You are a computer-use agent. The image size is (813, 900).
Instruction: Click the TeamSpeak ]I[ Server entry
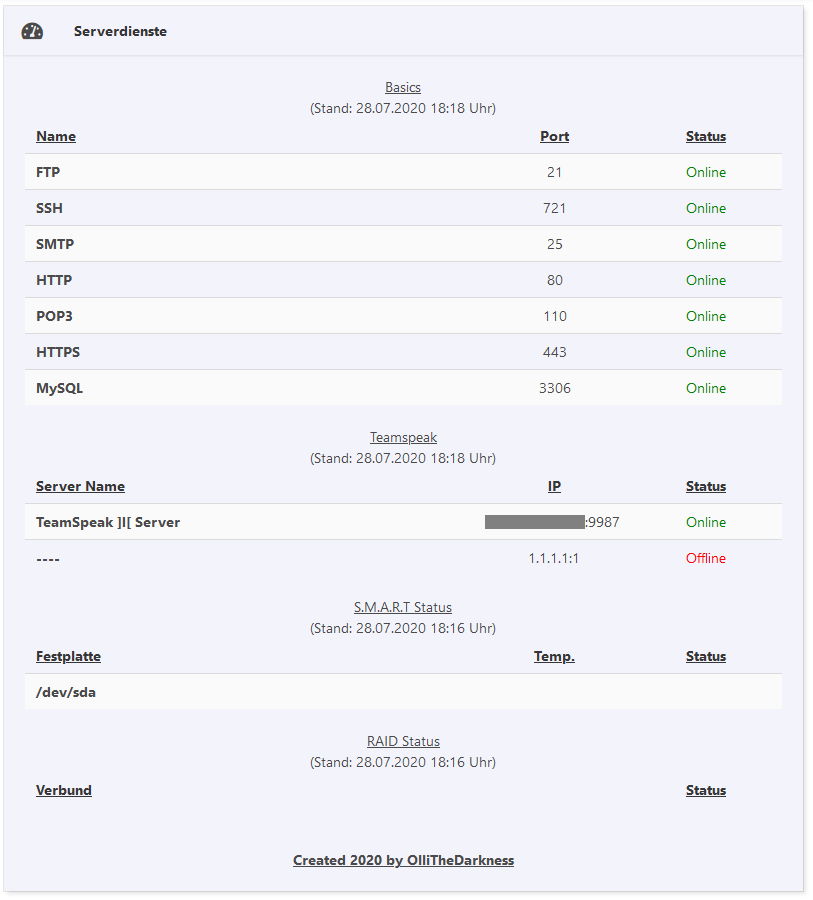click(108, 522)
